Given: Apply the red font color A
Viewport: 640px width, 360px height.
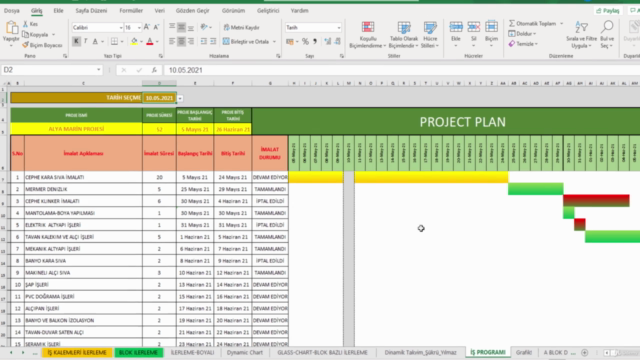Looking at the screenshot, I should click(150, 41).
